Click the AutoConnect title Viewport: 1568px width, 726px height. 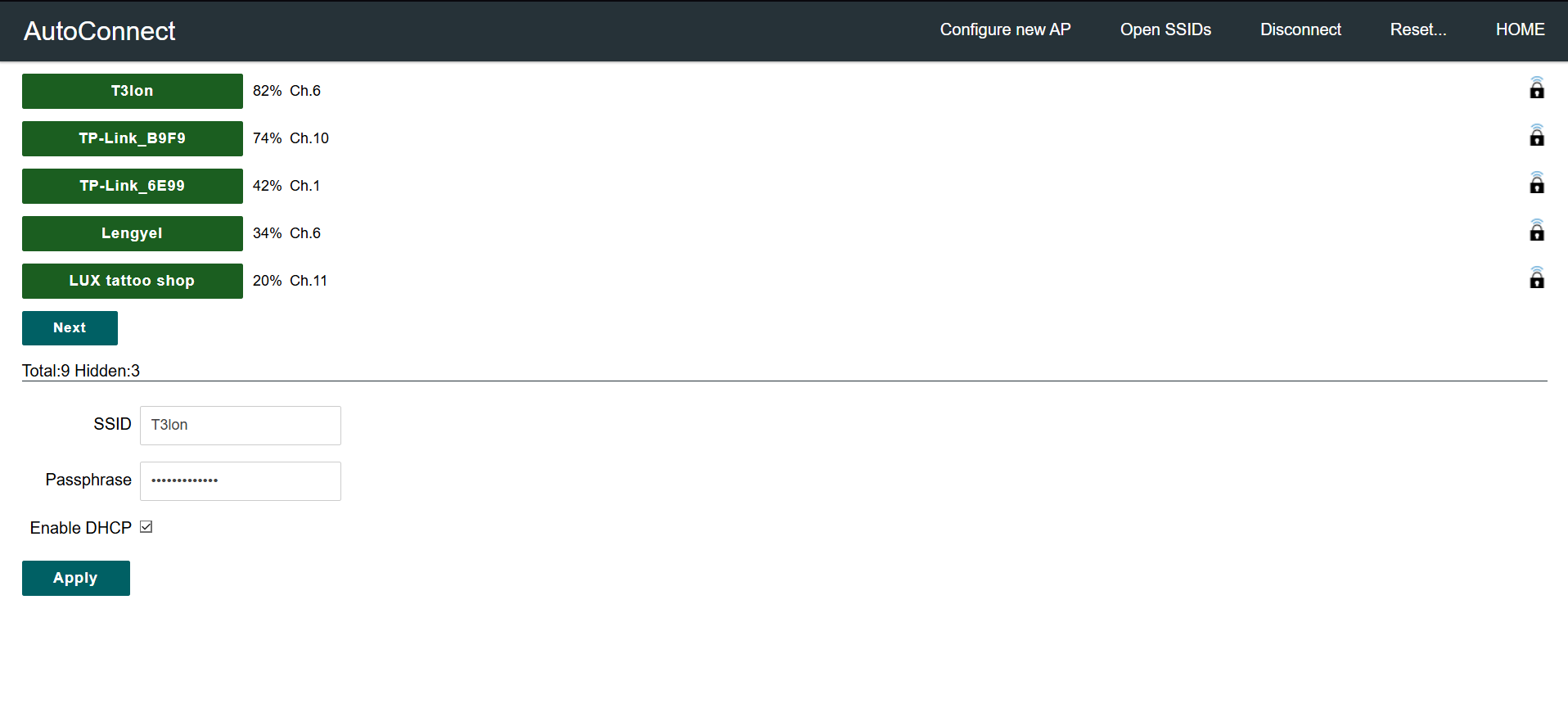coord(99,31)
